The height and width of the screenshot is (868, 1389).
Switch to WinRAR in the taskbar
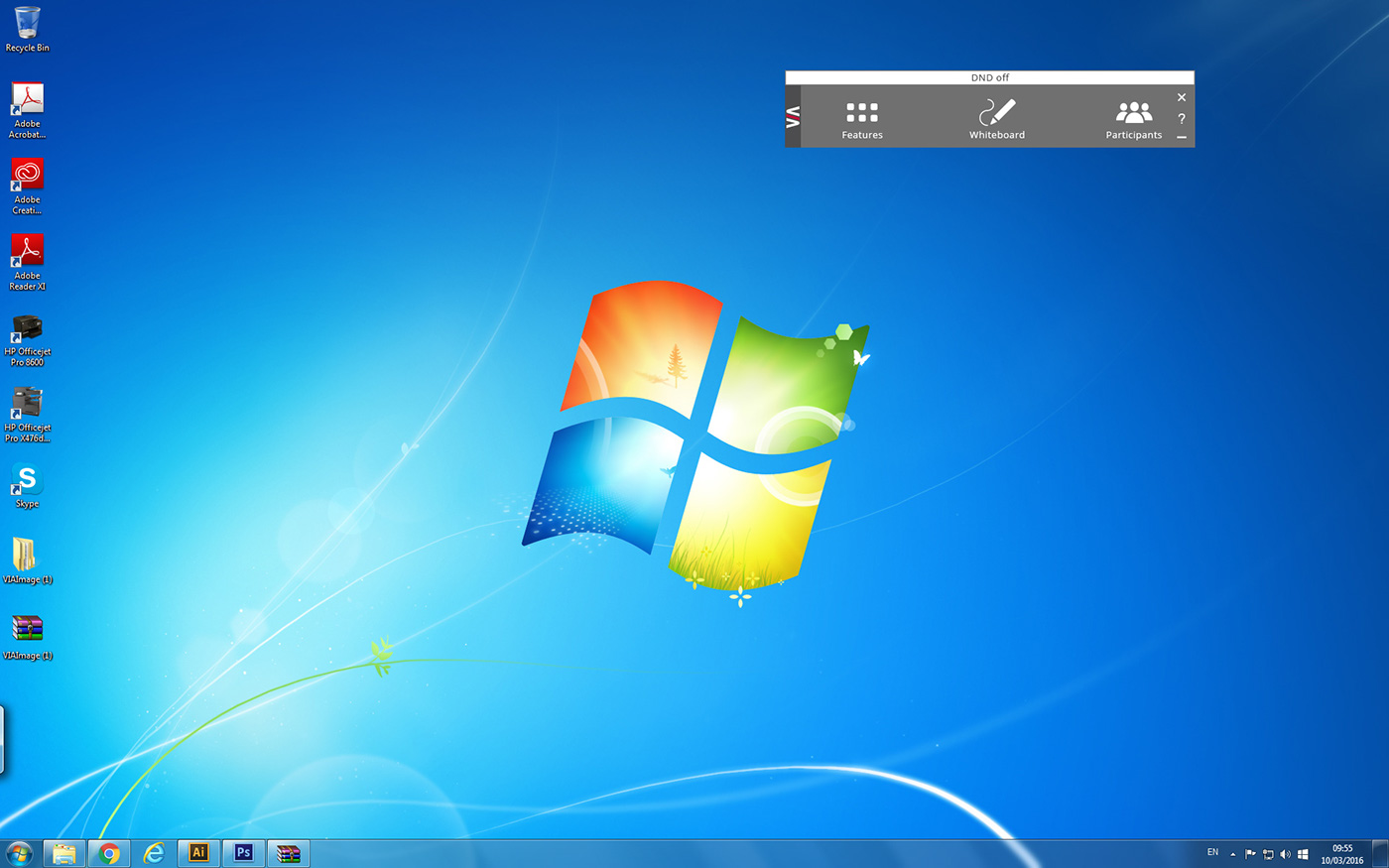click(288, 853)
